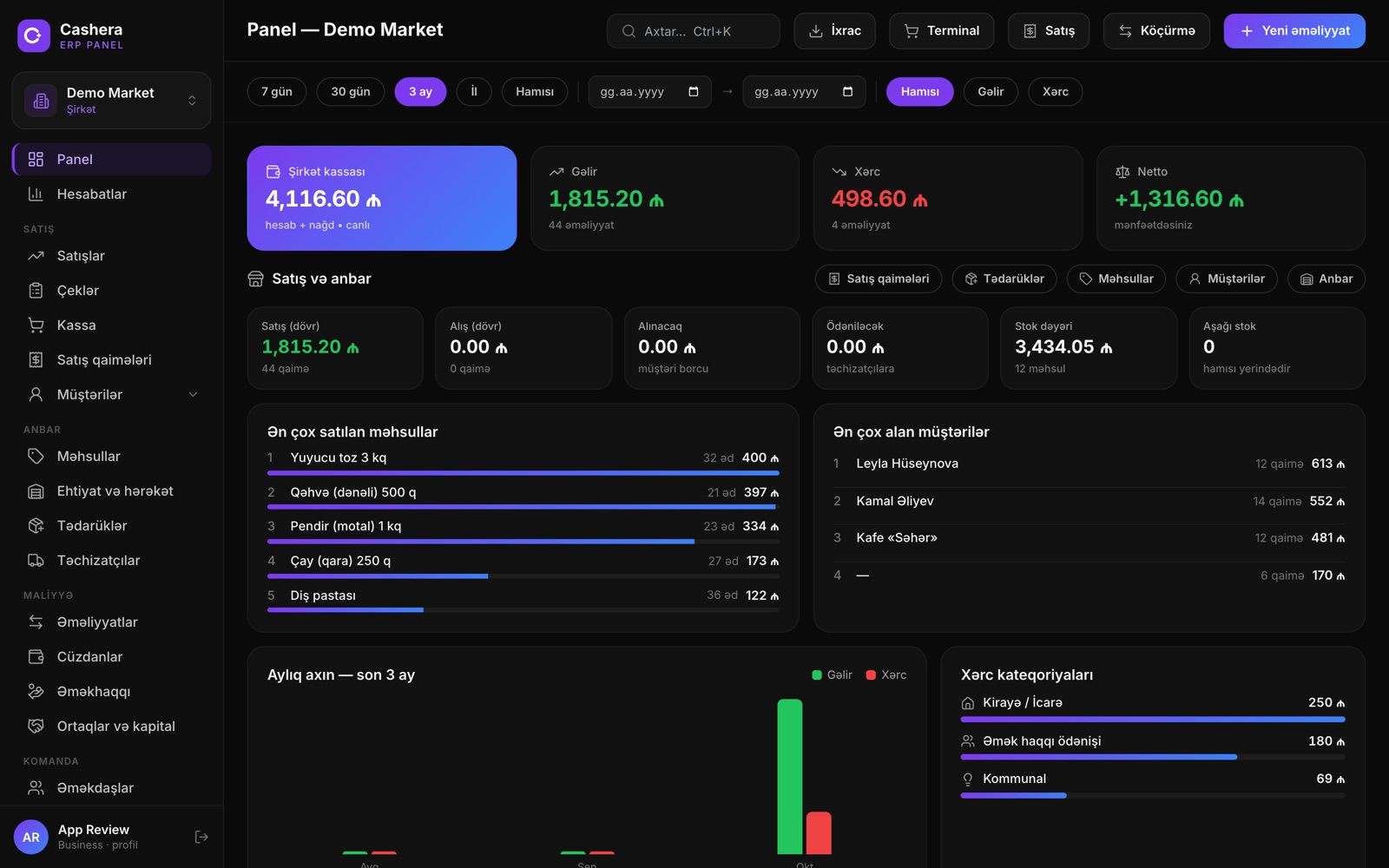The height and width of the screenshot is (868, 1389).
Task: Open the Terminal button
Action: (941, 31)
